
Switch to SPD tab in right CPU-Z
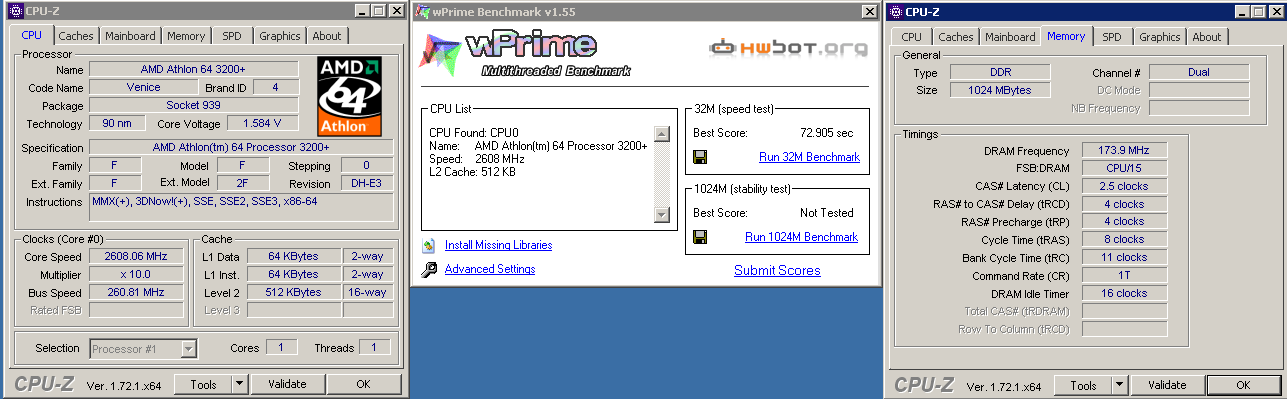1111,37
